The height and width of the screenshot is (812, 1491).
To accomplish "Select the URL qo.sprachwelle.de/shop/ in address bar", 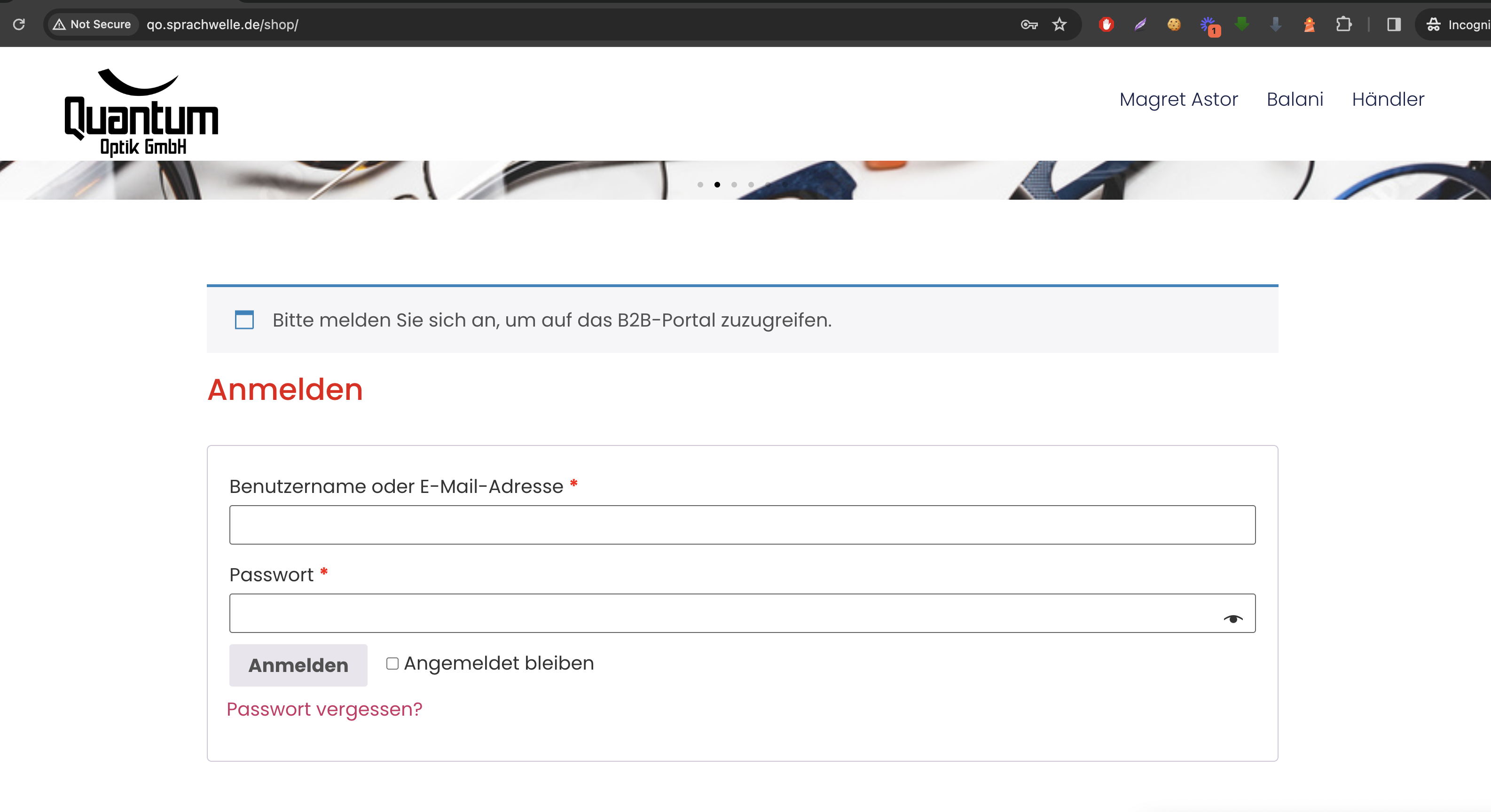I will tap(222, 24).
